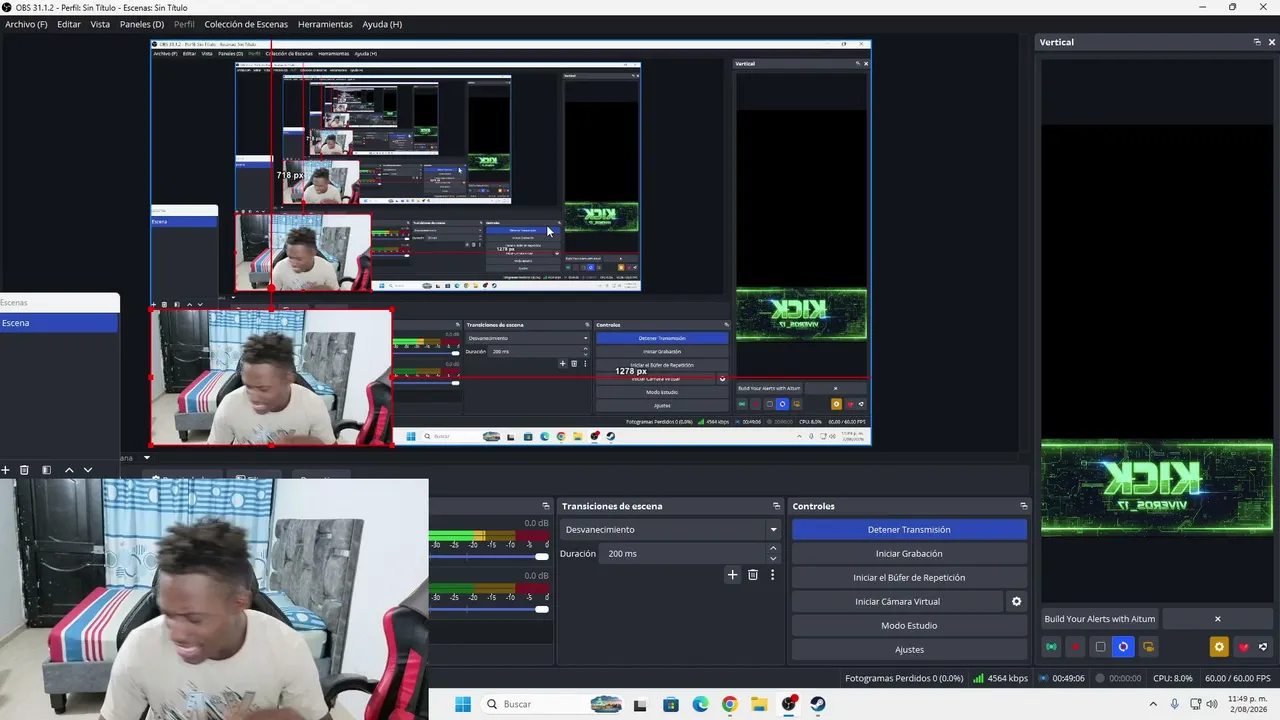Remove the selected scene transition
Screen dimensions: 1280x720
tap(753, 575)
